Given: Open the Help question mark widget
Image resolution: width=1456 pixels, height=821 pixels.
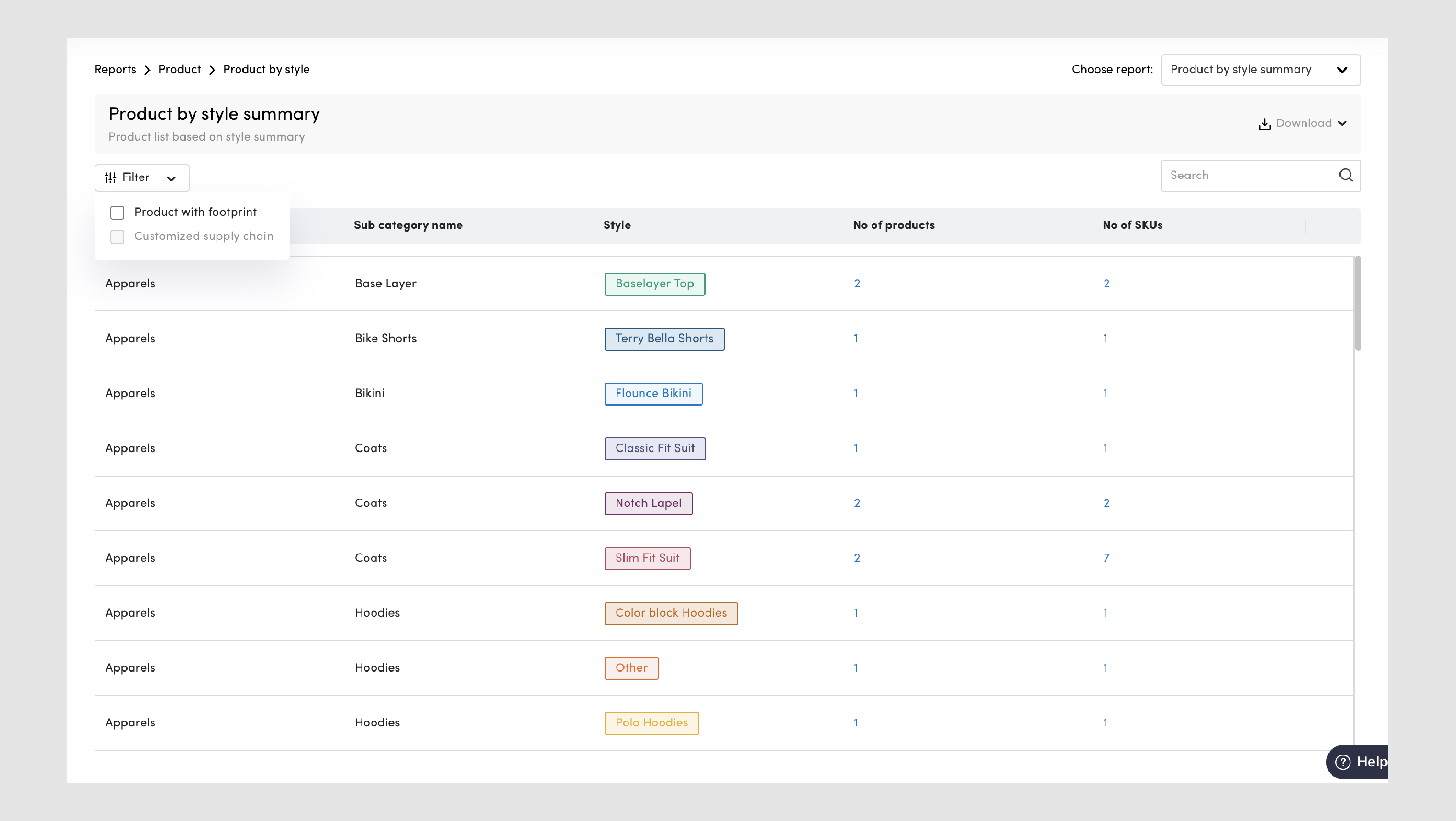Looking at the screenshot, I should click(1343, 761).
